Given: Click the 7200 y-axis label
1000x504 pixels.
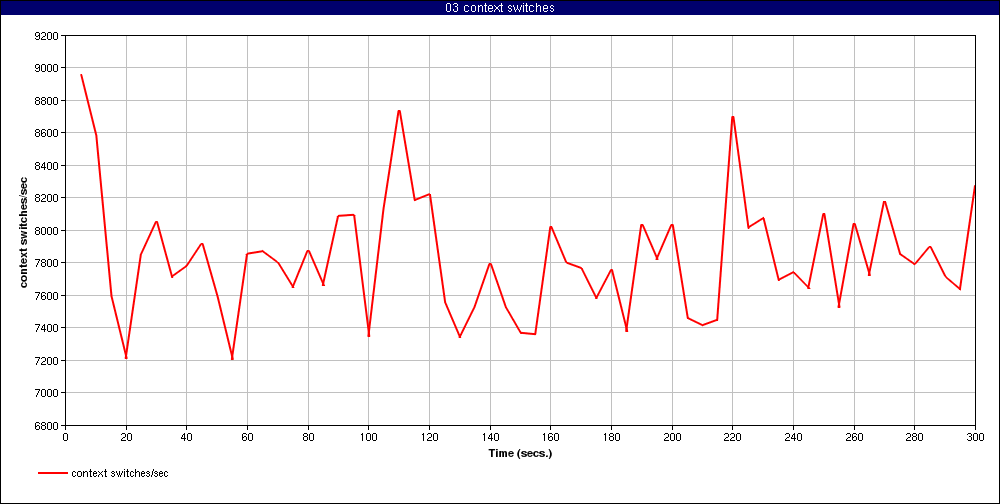Looking at the screenshot, I should 48,361.
